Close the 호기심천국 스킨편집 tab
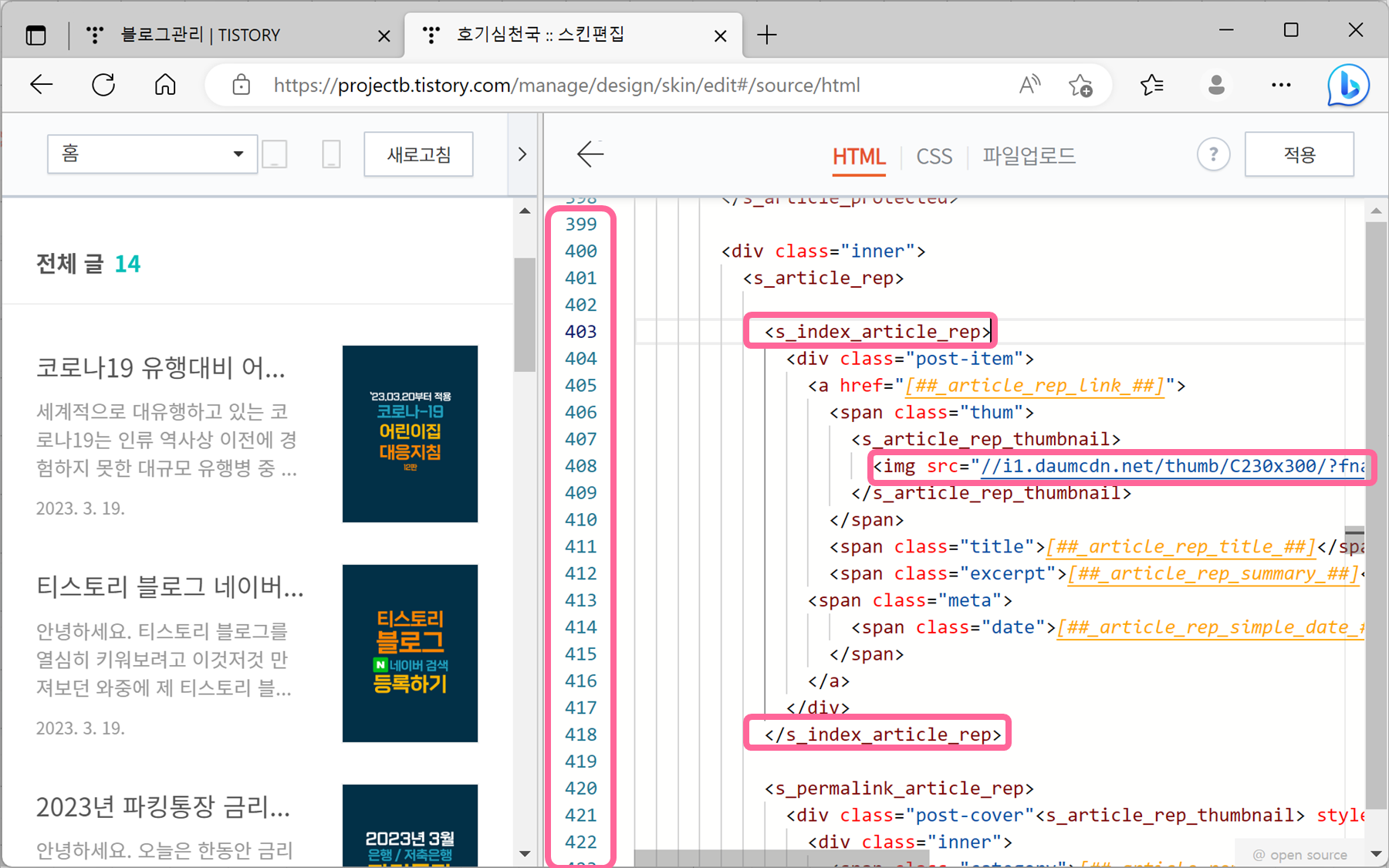Image resolution: width=1389 pixels, height=868 pixels. (x=720, y=35)
